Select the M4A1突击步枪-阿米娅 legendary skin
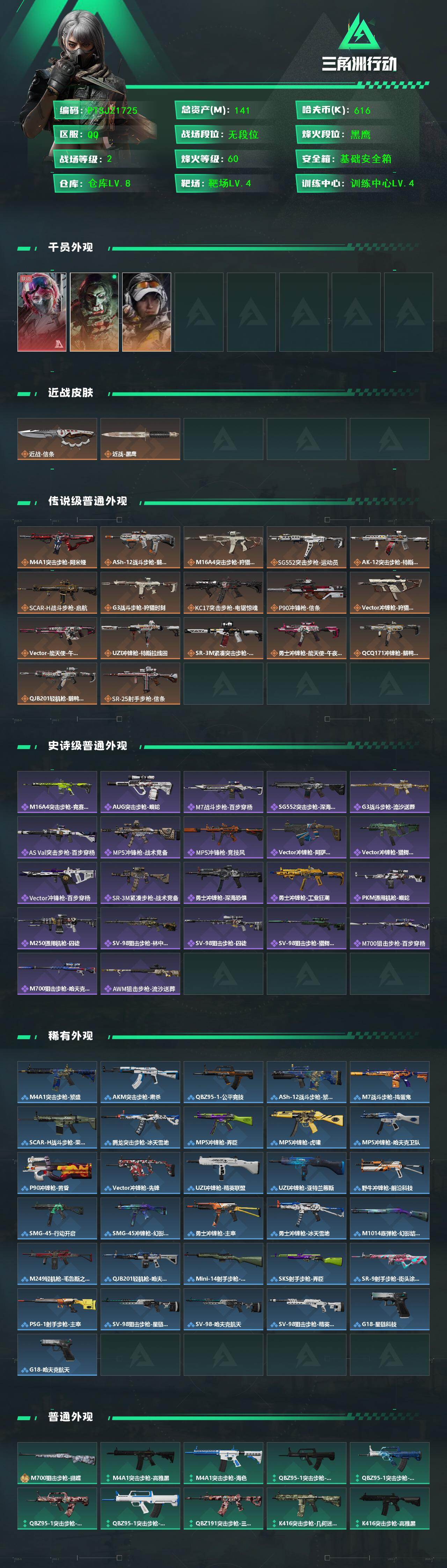The width and height of the screenshot is (447, 1568). coord(57,547)
